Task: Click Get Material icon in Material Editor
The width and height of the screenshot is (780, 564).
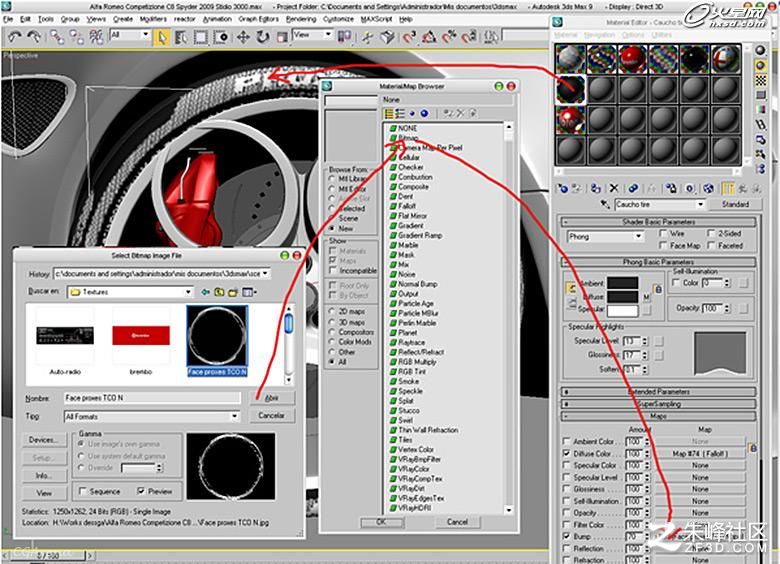Action: pyautogui.click(x=563, y=188)
